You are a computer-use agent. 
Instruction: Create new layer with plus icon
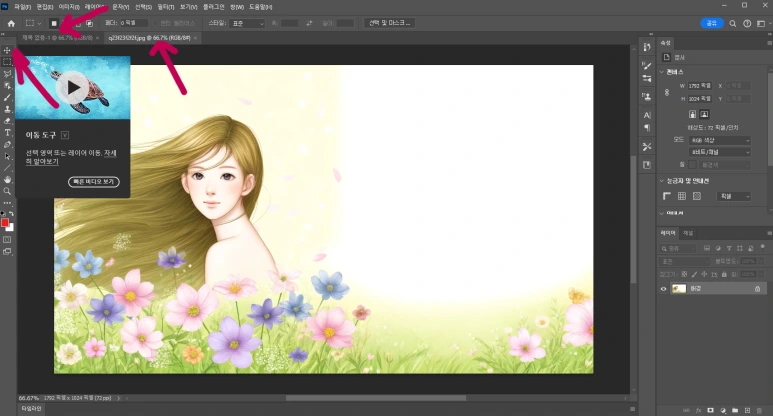(x=749, y=409)
